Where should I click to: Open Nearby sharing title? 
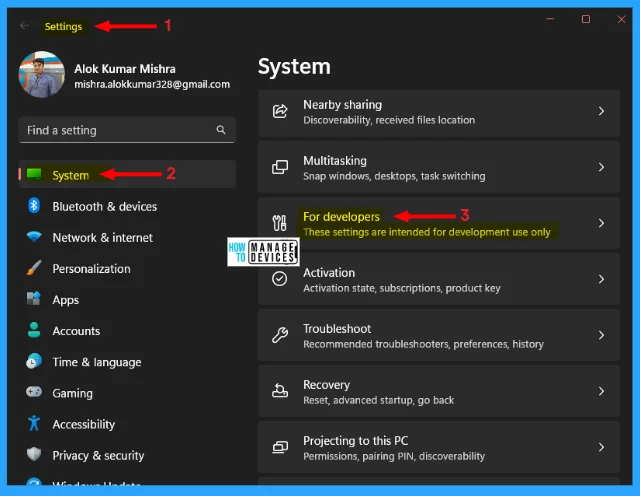click(x=342, y=105)
